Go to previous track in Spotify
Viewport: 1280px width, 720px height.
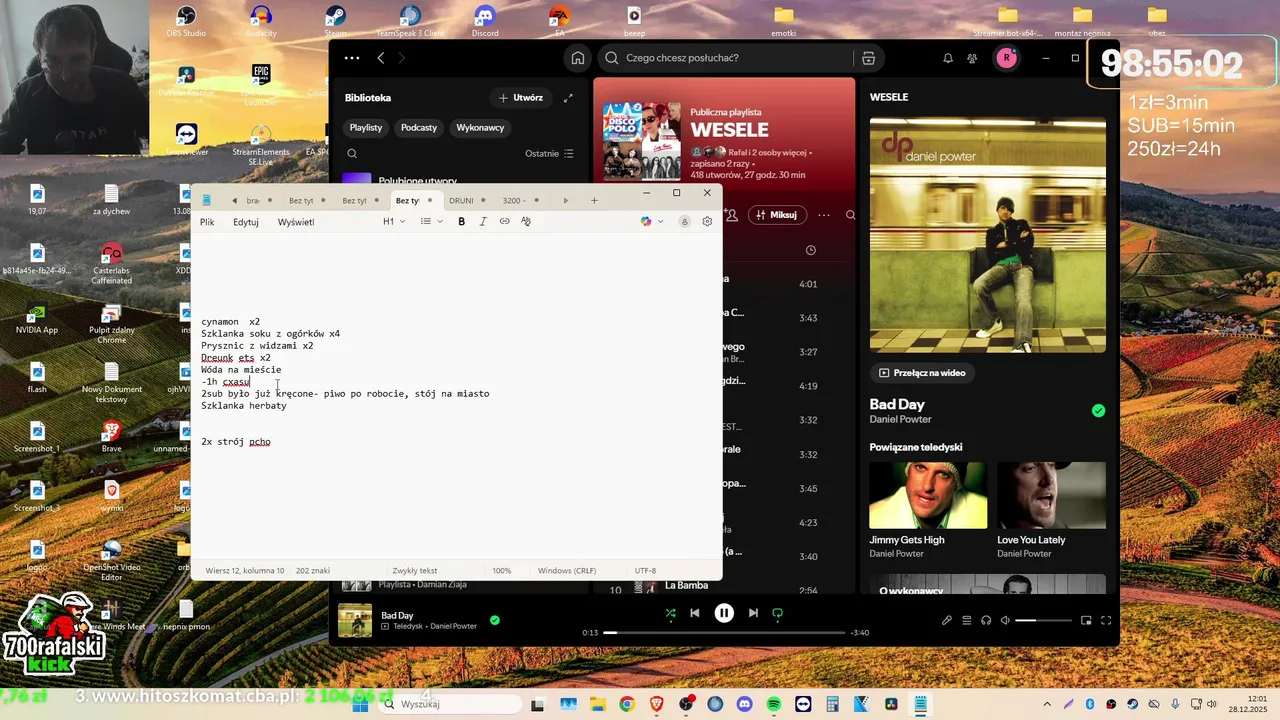click(x=694, y=613)
